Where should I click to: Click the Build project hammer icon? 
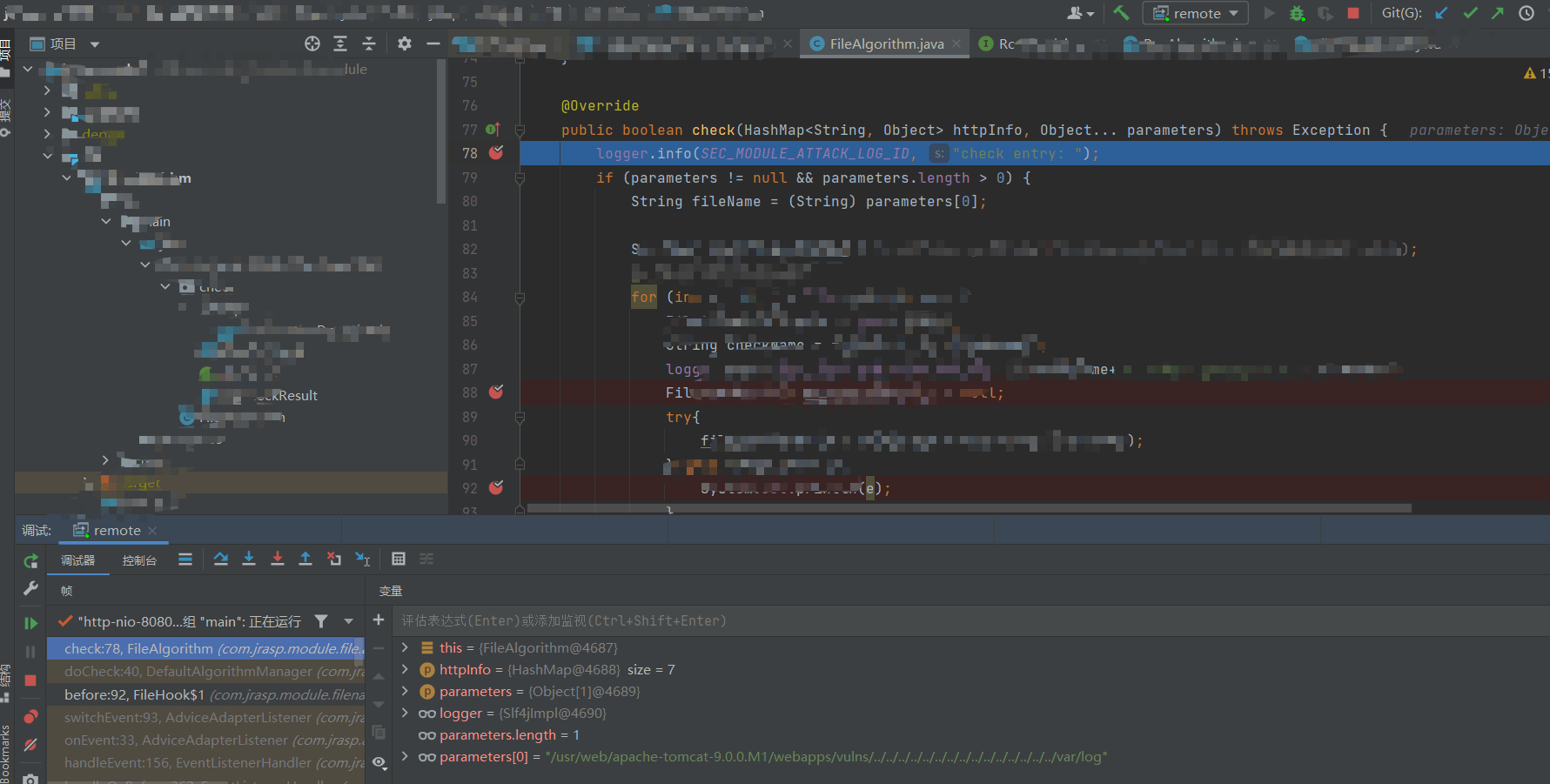(x=1121, y=13)
